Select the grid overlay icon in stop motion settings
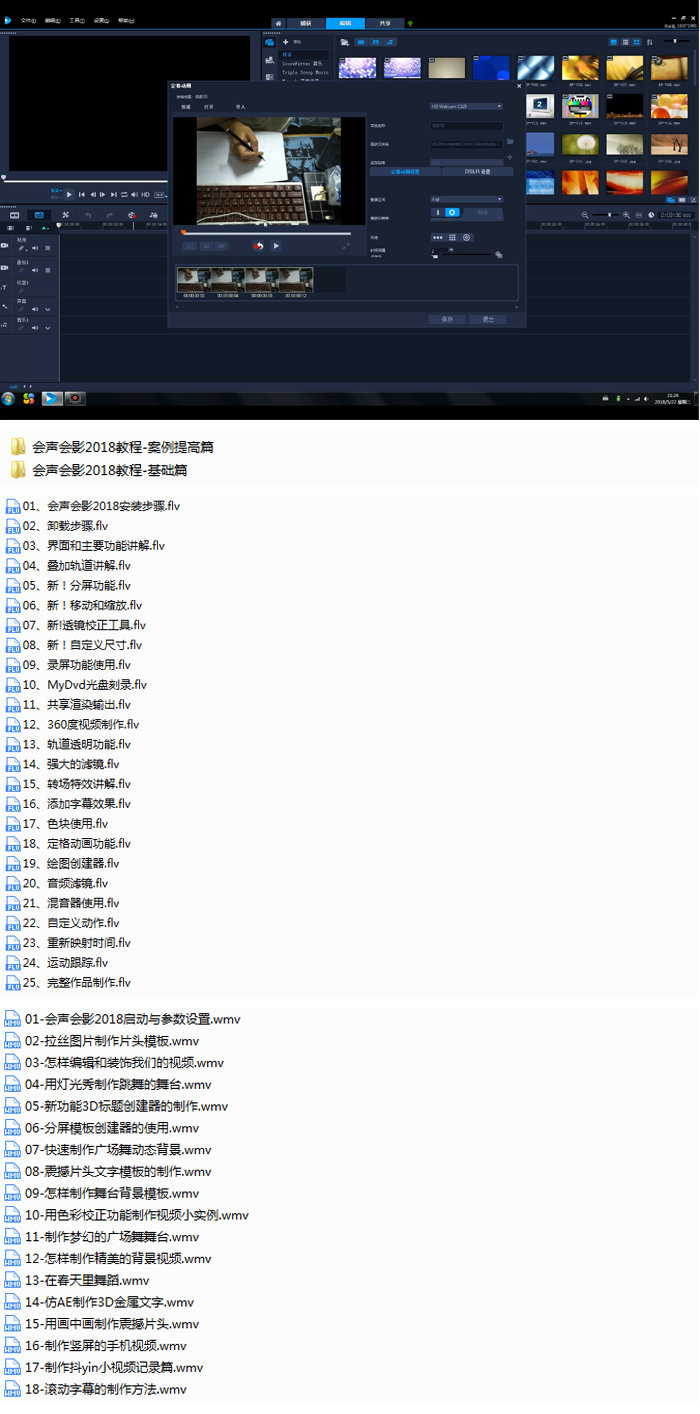The image size is (700, 1414). [x=452, y=237]
